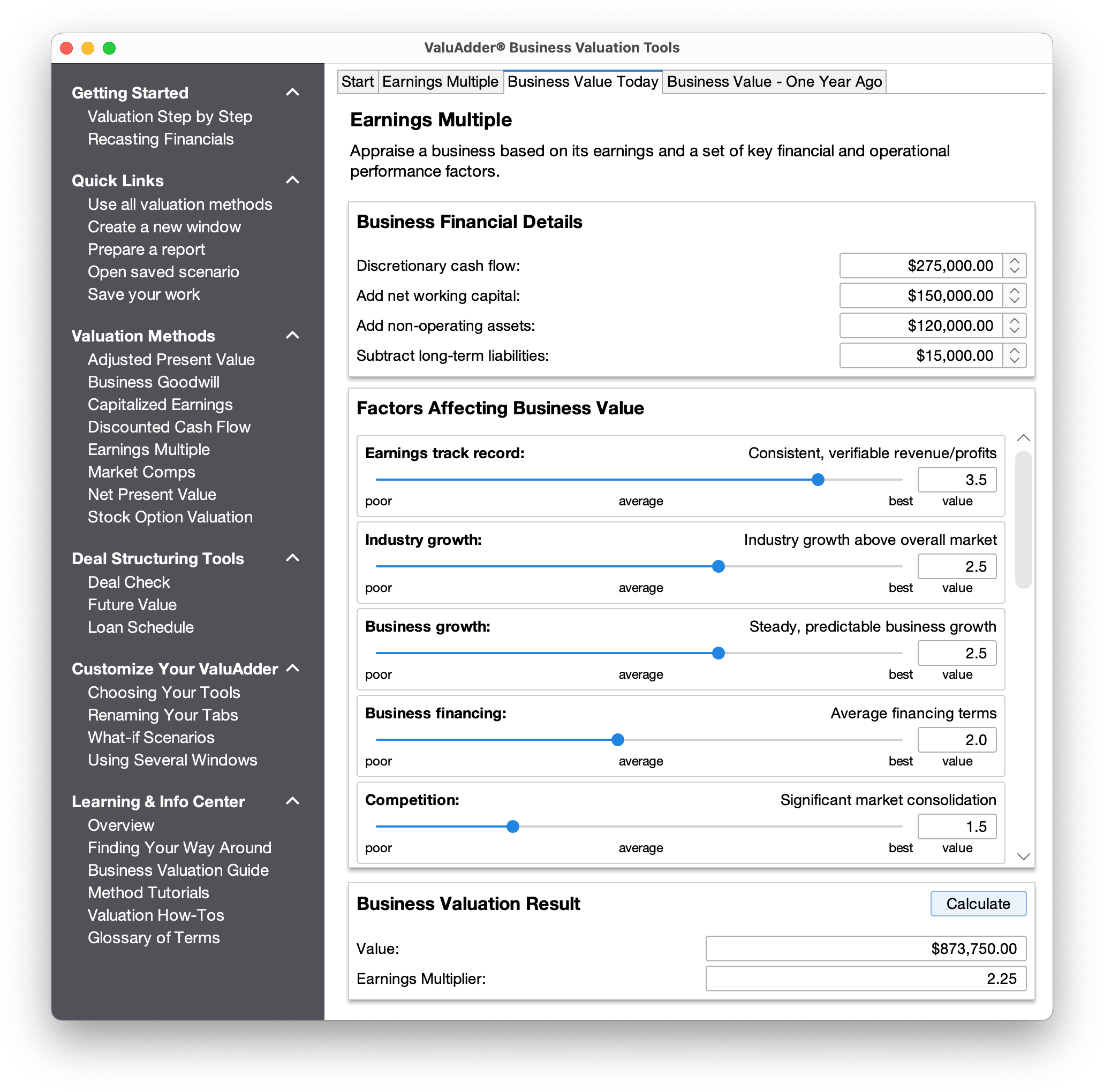This screenshot has width=1104, height=1092.
Task: Switch to the Start tab
Action: [357, 82]
